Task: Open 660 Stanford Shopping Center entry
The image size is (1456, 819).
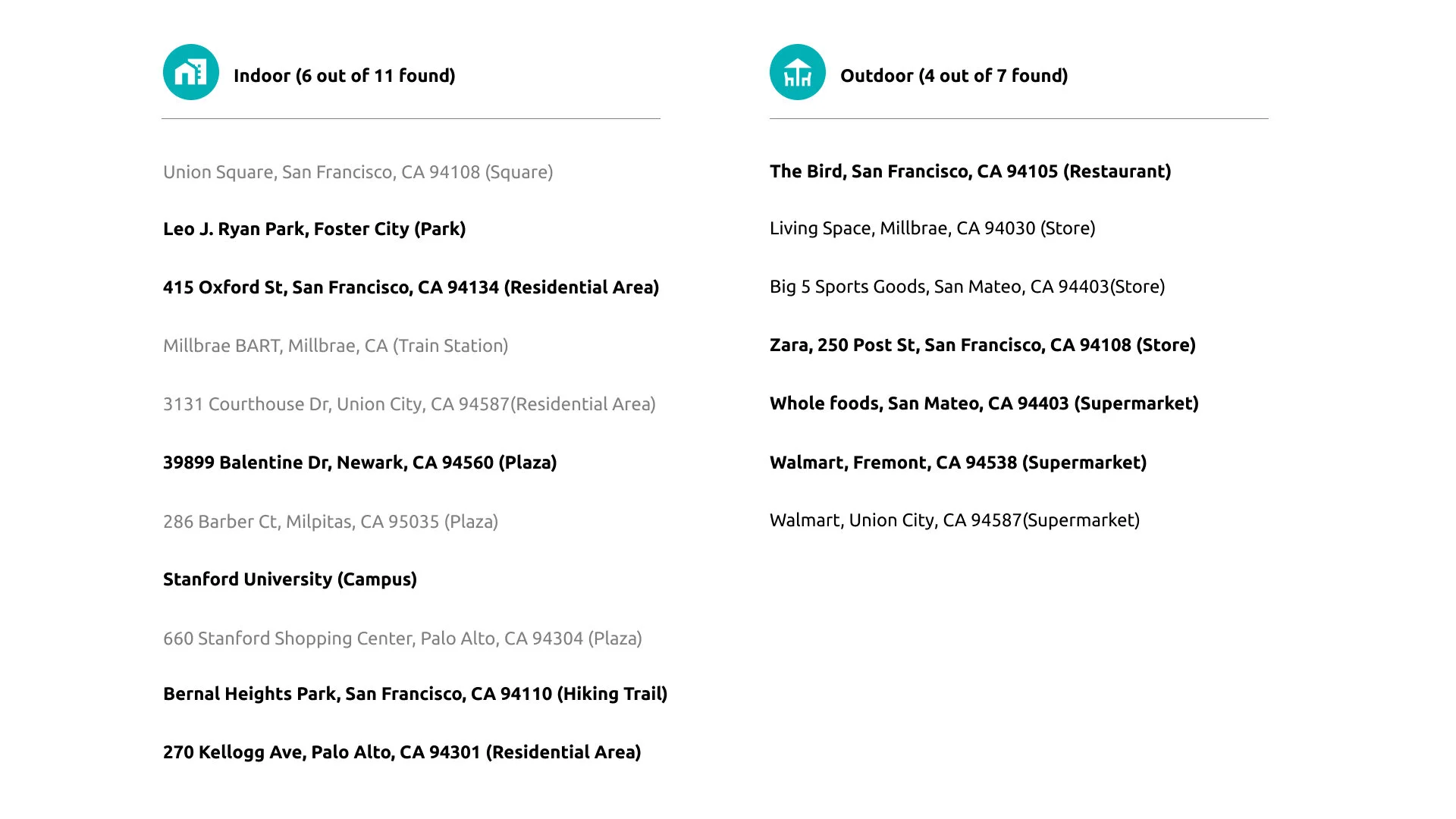Action: [403, 639]
